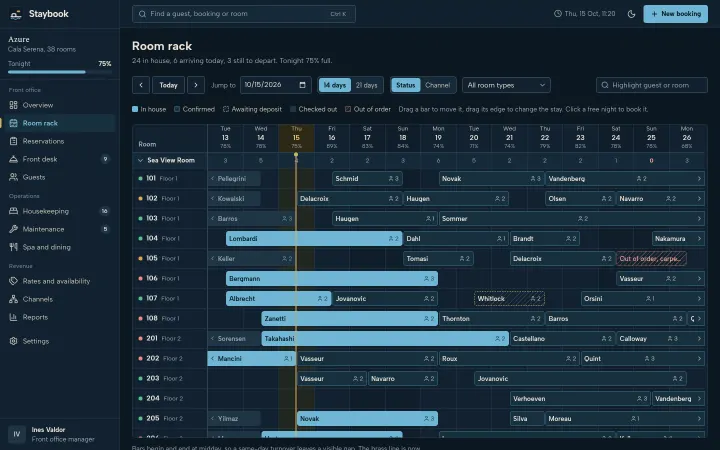Click room 102 status dot
The image size is (720, 450).
tap(140, 199)
